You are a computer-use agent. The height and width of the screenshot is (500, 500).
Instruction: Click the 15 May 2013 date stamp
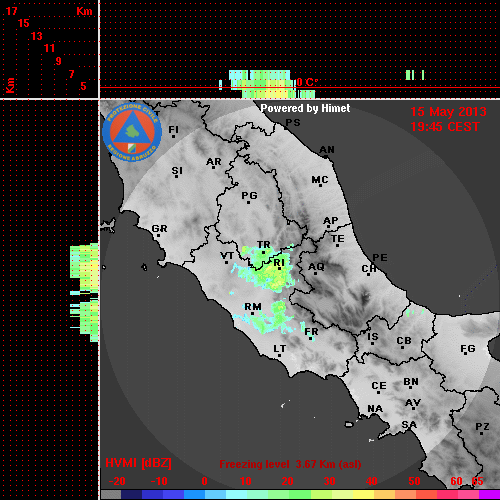click(x=448, y=112)
